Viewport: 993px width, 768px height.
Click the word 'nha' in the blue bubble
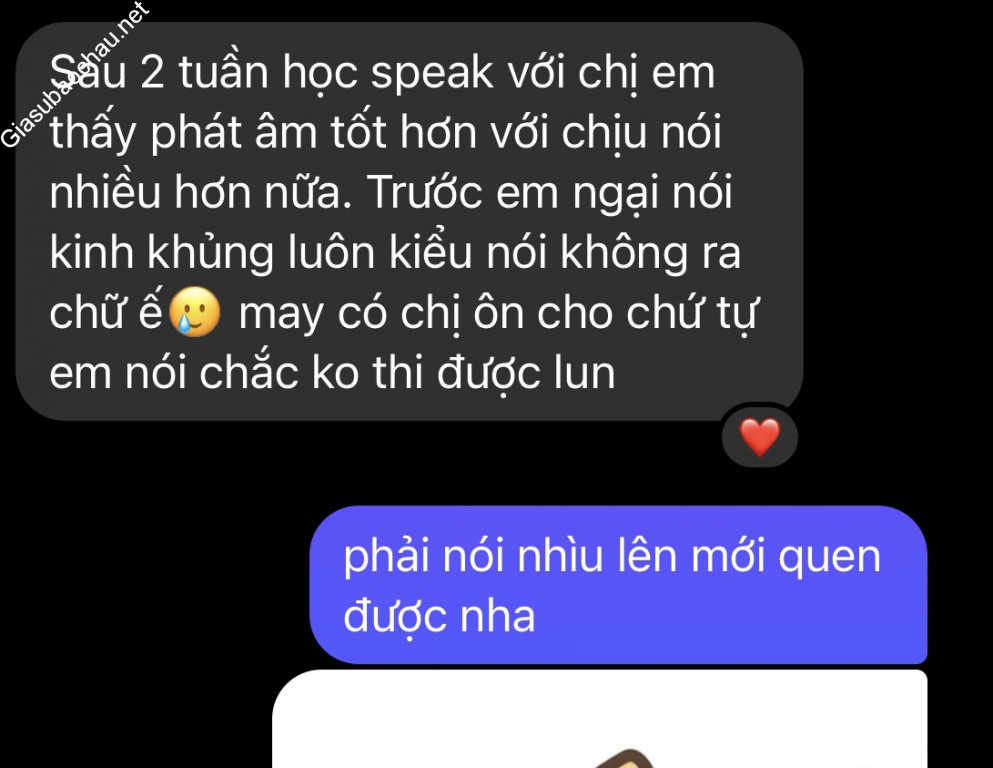498,616
